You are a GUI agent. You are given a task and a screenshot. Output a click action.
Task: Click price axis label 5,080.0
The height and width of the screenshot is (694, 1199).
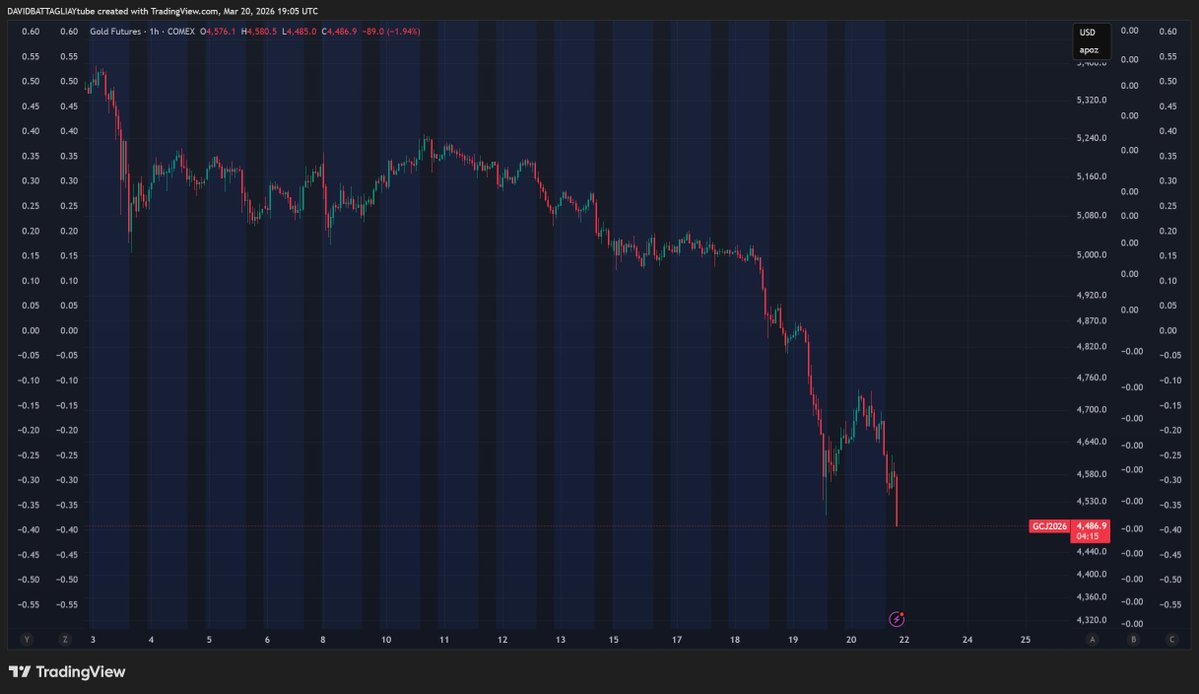[x=1091, y=216]
